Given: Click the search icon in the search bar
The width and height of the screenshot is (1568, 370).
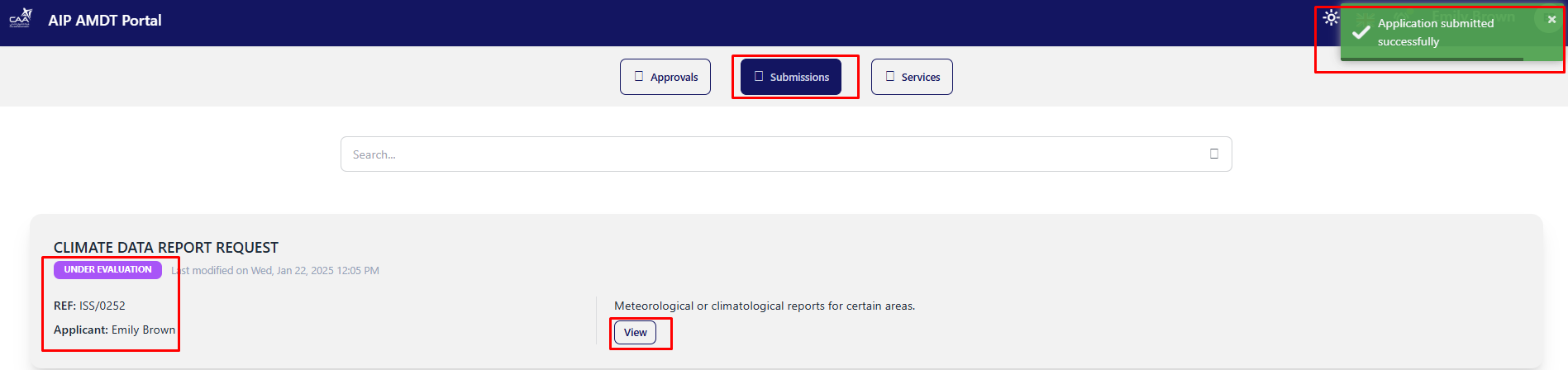Looking at the screenshot, I should [x=1214, y=154].
